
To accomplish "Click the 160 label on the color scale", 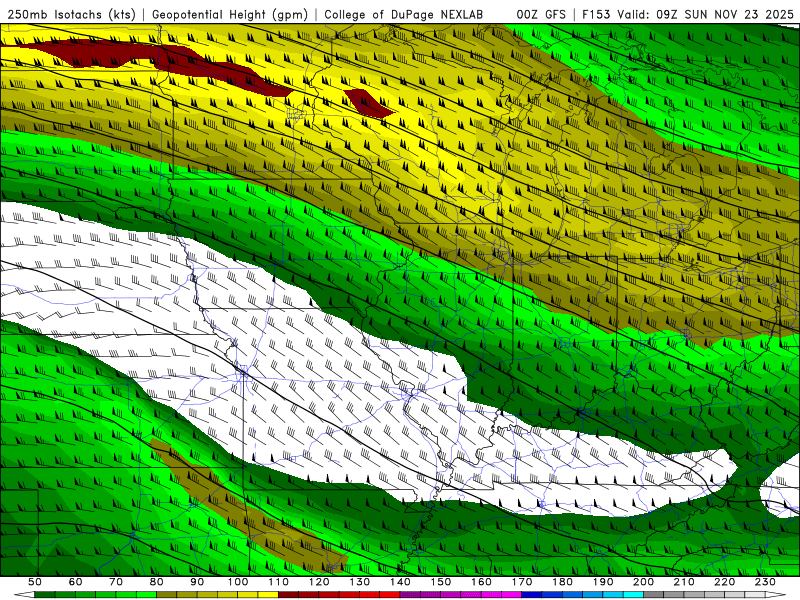I will [x=481, y=582].
